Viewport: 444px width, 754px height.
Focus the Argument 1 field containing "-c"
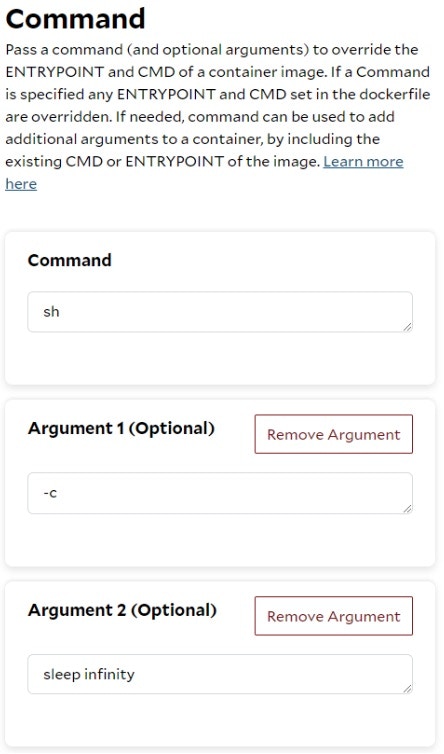coord(220,493)
